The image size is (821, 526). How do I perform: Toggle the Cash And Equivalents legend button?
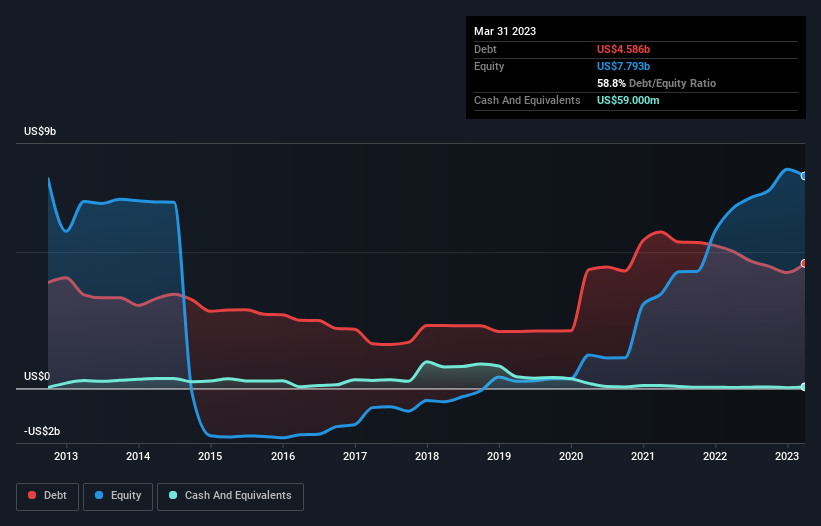pos(230,496)
